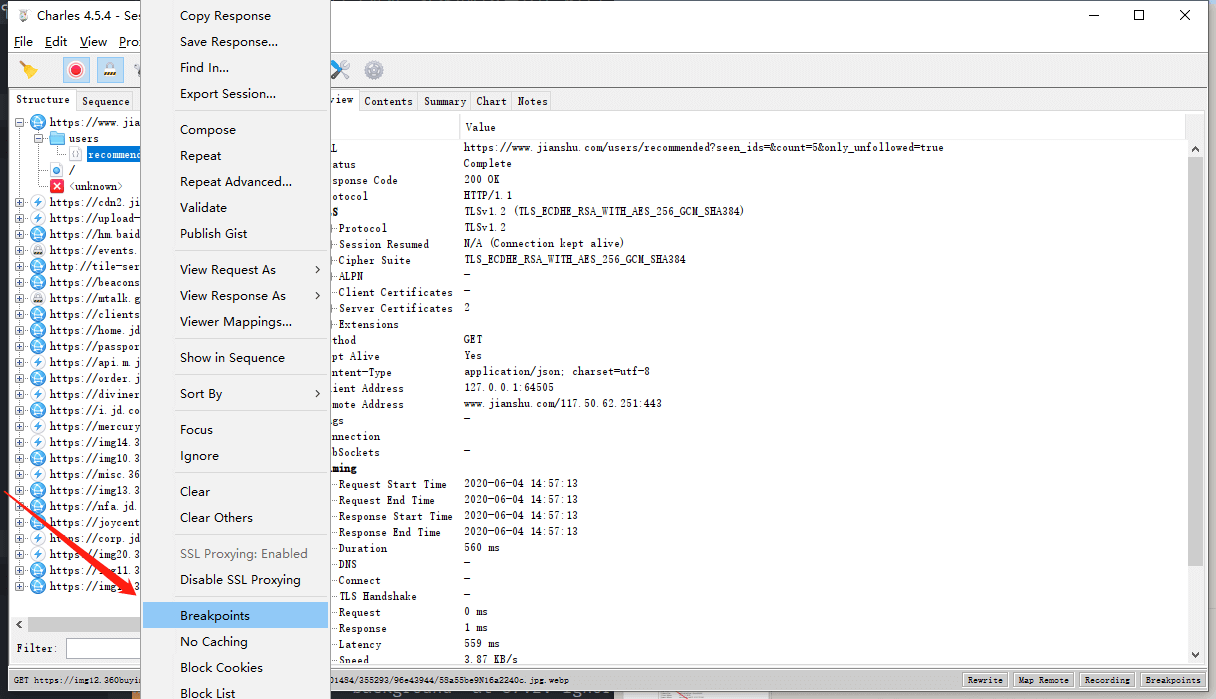The height and width of the screenshot is (699, 1216).
Task: Select Clear Others in context menu
Action: [x=235, y=518]
